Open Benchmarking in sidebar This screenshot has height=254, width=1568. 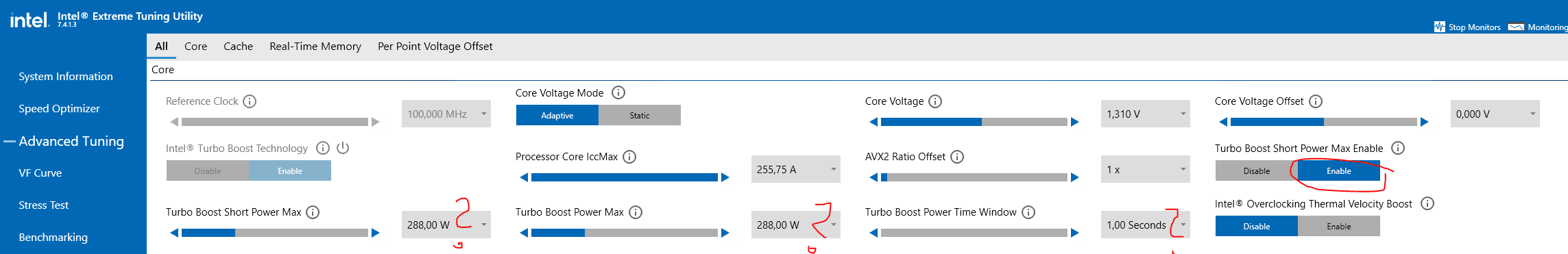(x=53, y=237)
